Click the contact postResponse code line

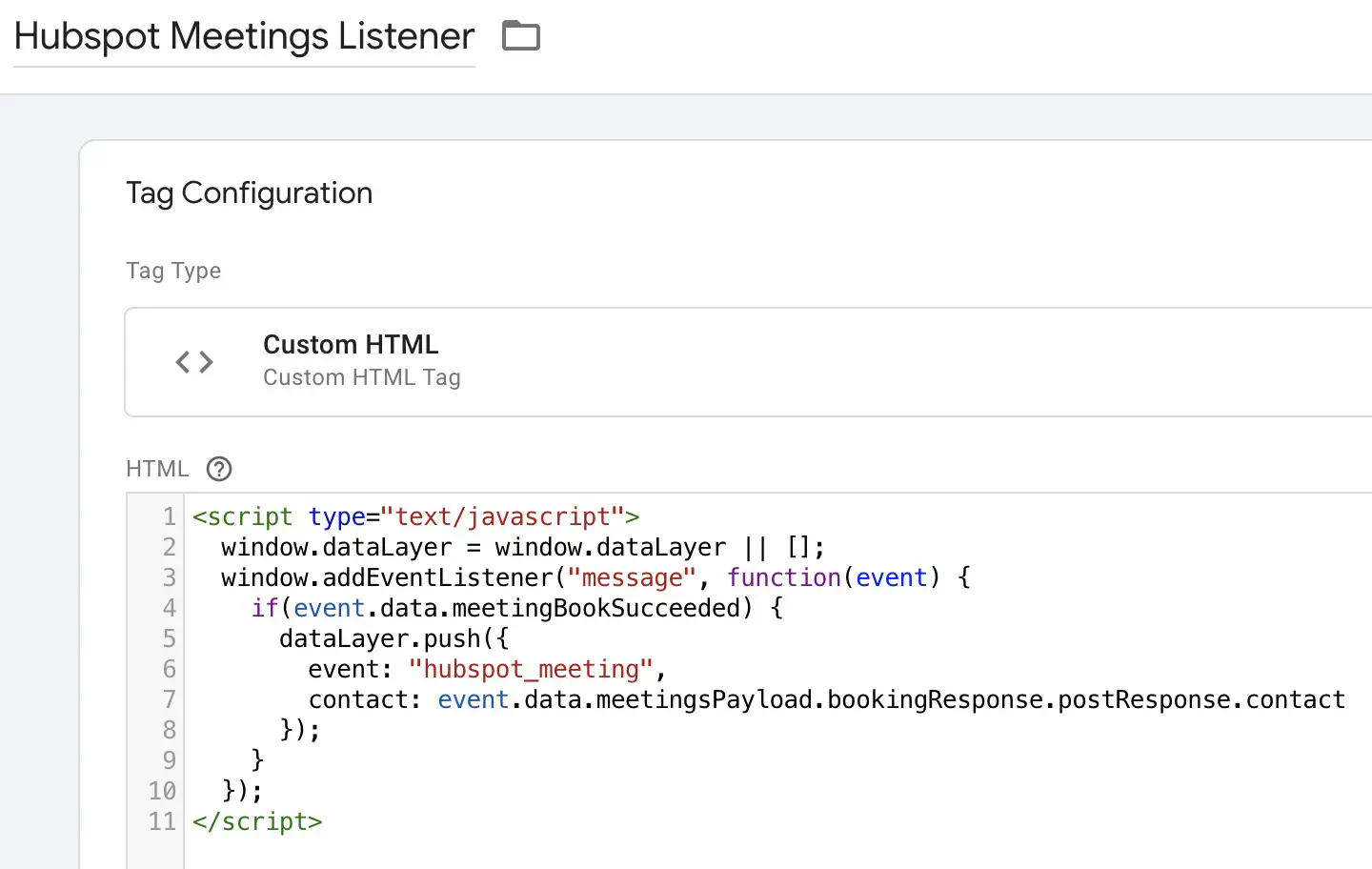pyautogui.click(x=827, y=699)
